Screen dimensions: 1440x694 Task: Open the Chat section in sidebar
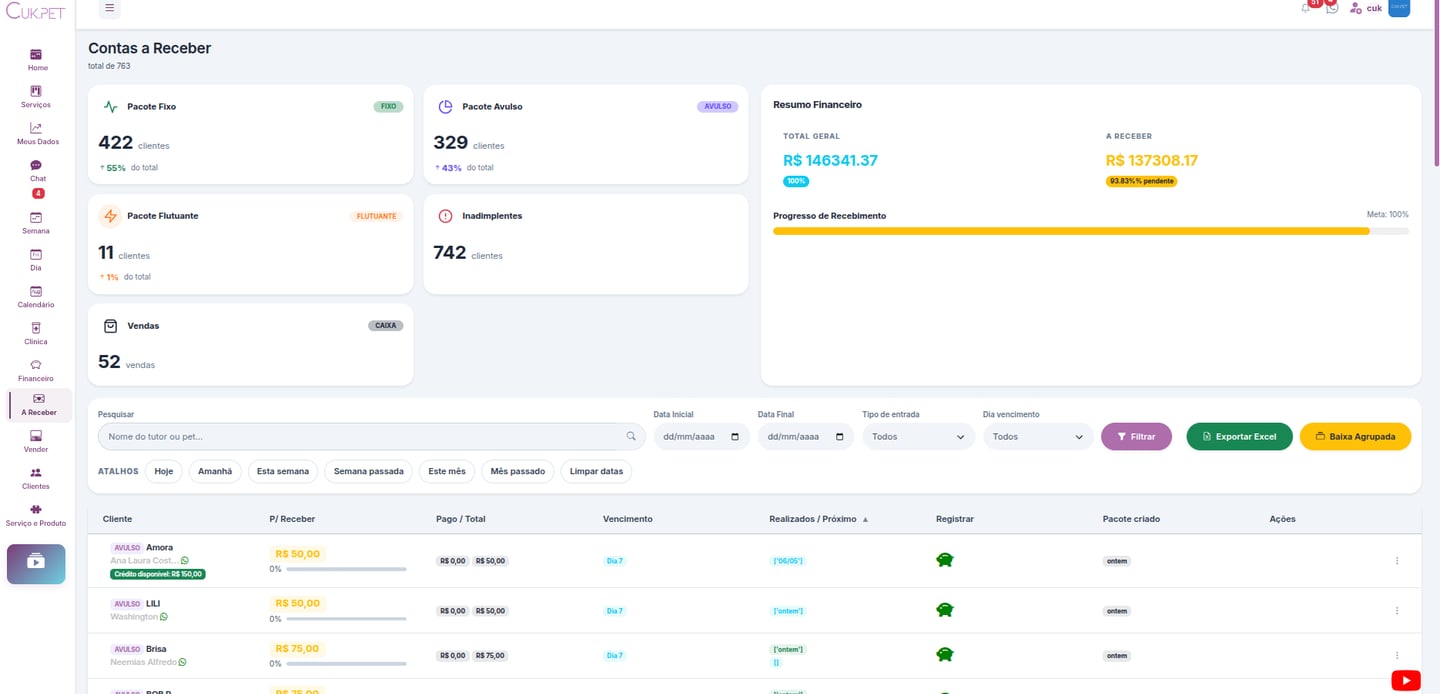[x=37, y=171]
